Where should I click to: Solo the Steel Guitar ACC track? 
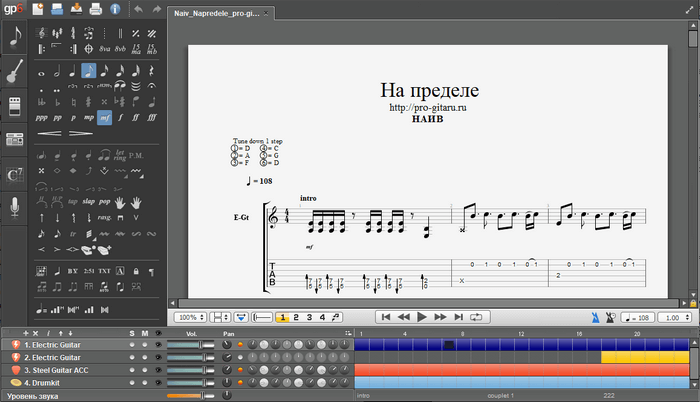click(x=132, y=370)
